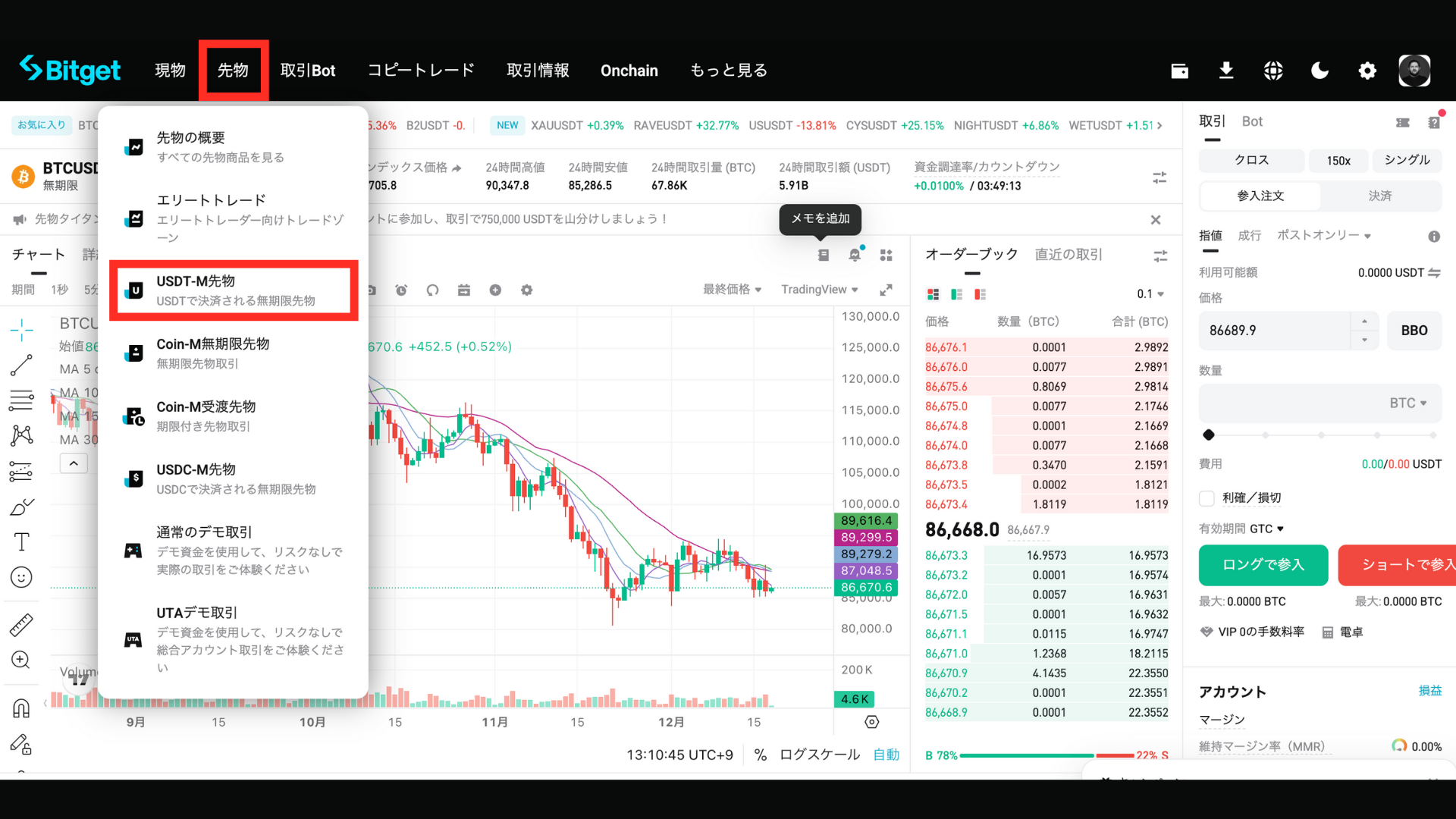This screenshot has width=1456, height=819.
Task: Click the download app icon
Action: [x=1226, y=71]
